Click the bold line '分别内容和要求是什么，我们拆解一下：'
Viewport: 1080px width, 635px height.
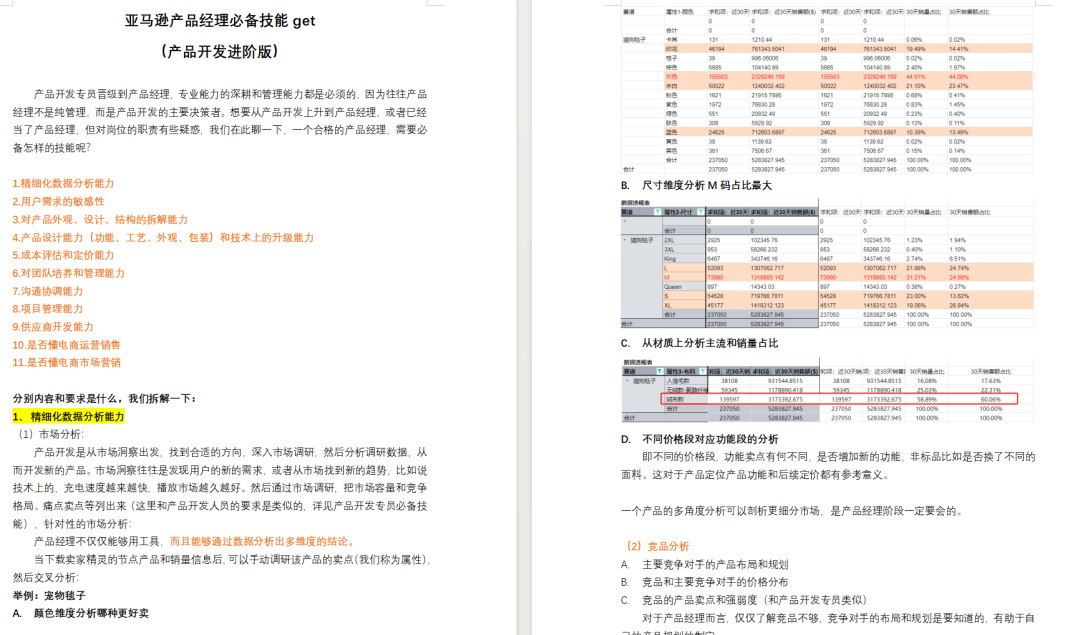105,398
